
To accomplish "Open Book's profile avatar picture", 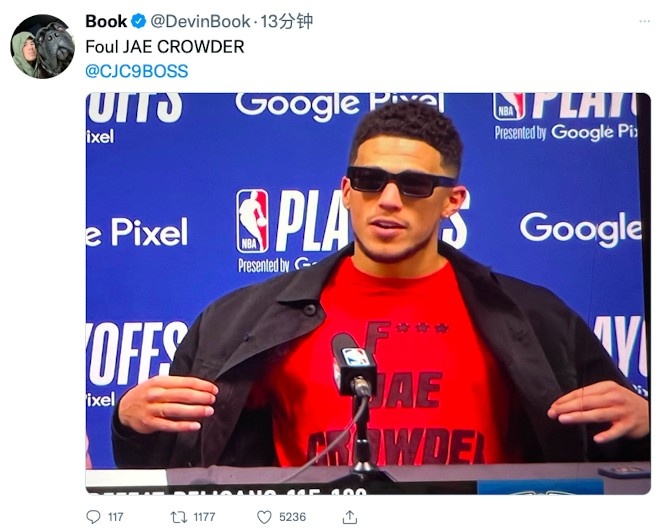I will coord(43,47).
